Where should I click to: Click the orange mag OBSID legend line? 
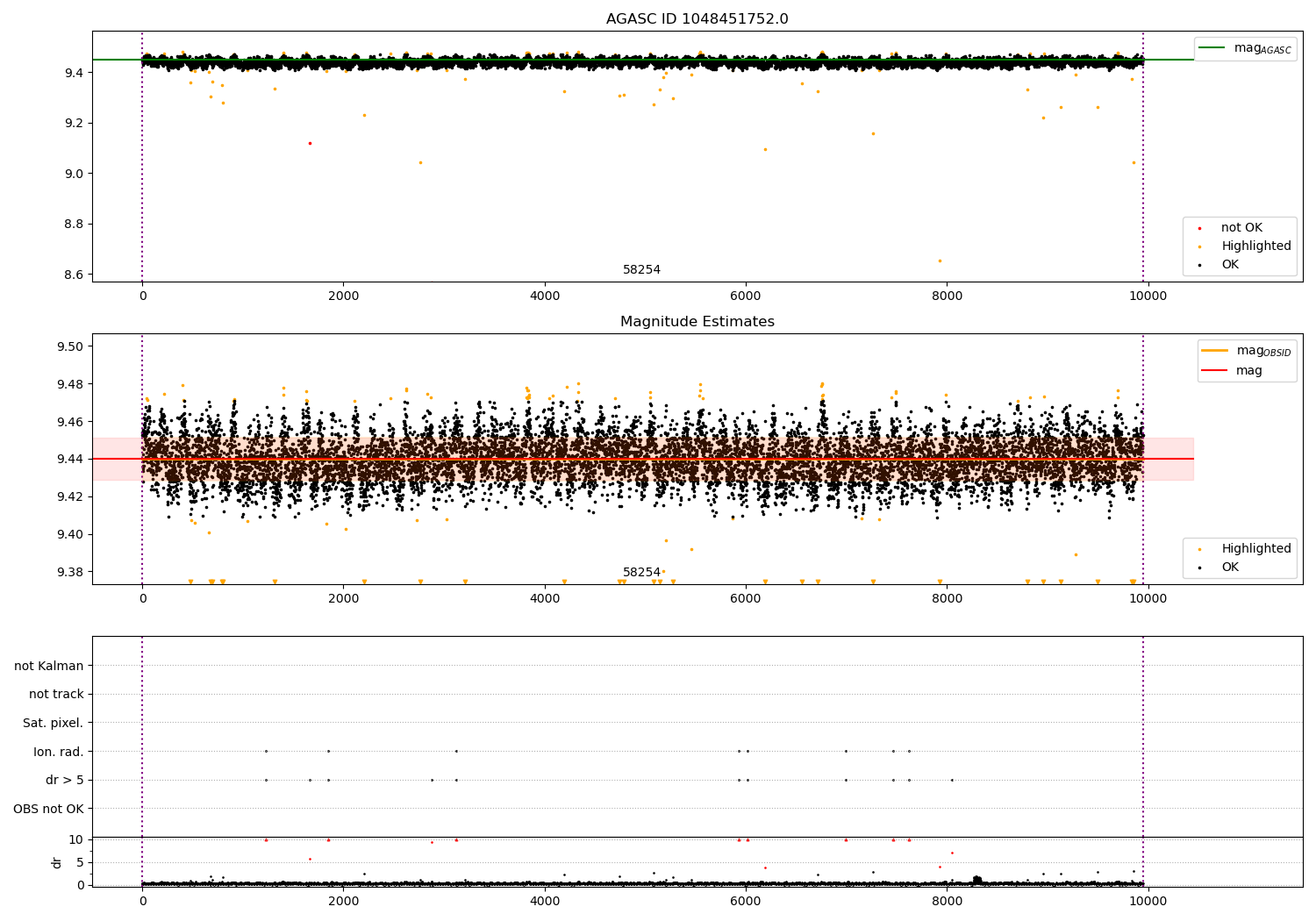[x=1214, y=351]
